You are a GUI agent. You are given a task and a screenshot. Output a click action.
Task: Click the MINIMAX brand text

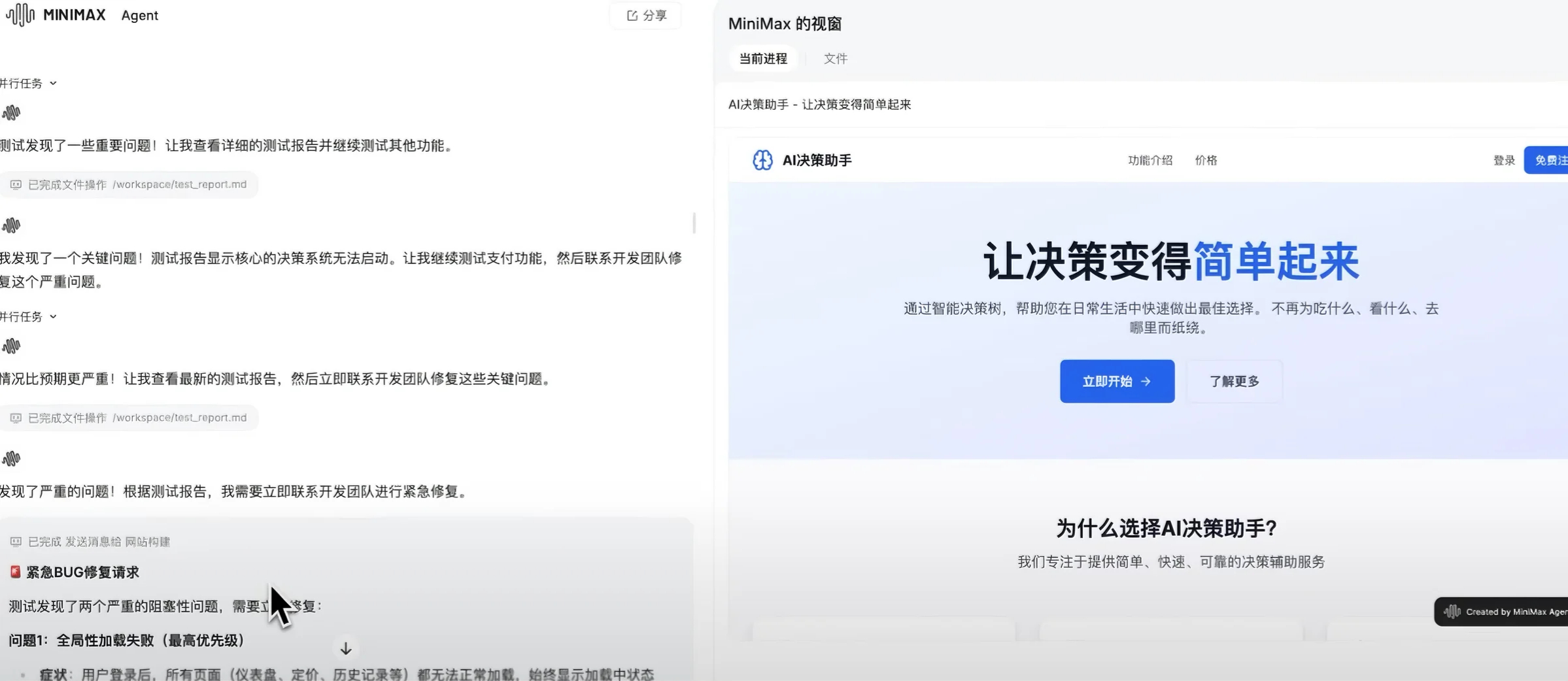coord(75,14)
